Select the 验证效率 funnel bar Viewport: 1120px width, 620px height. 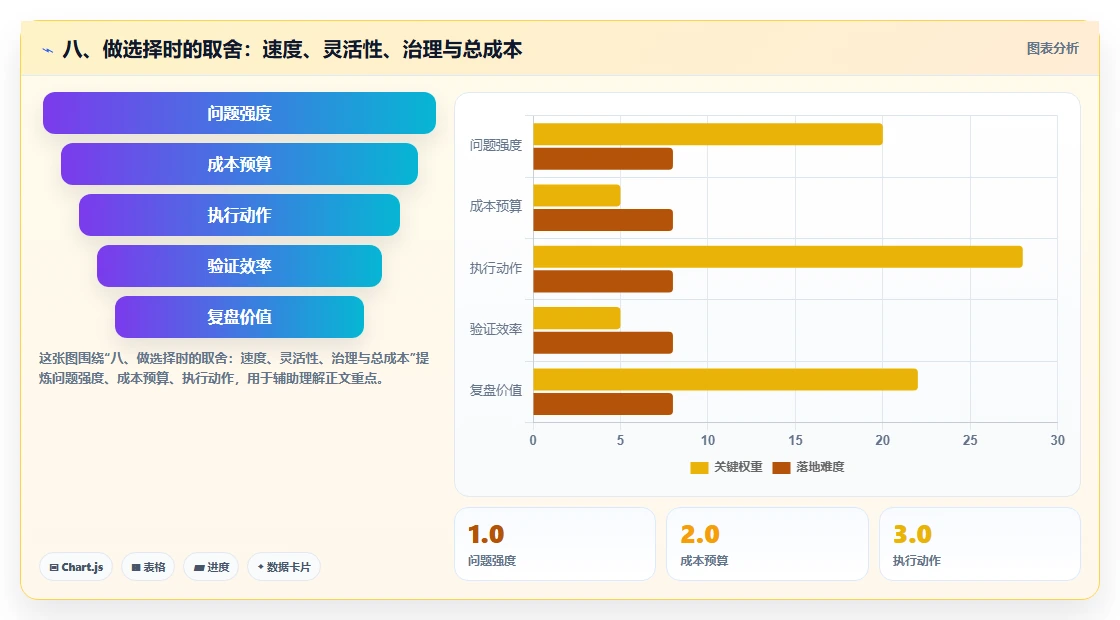click(x=239, y=266)
